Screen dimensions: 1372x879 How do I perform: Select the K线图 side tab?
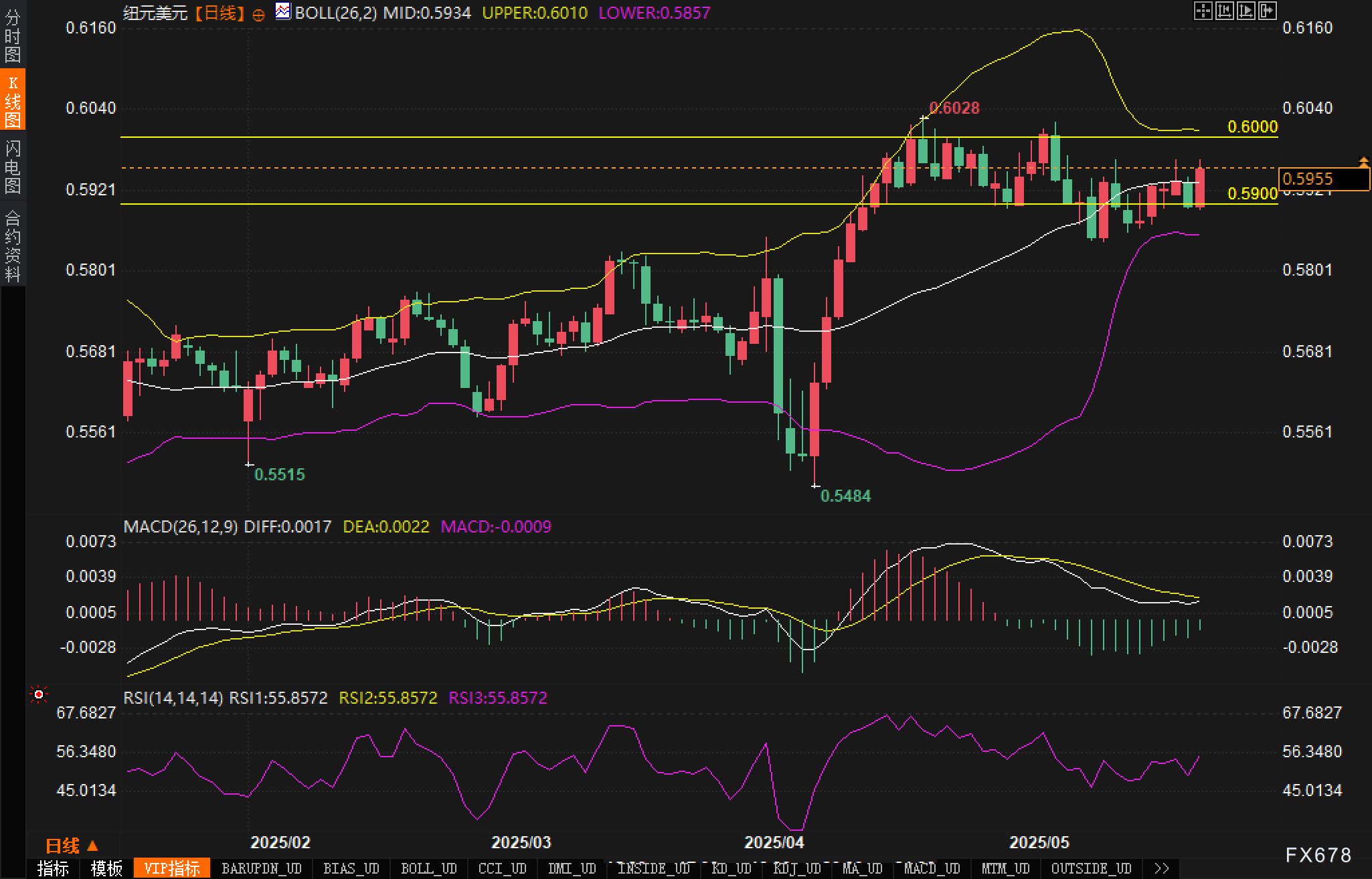[13, 100]
